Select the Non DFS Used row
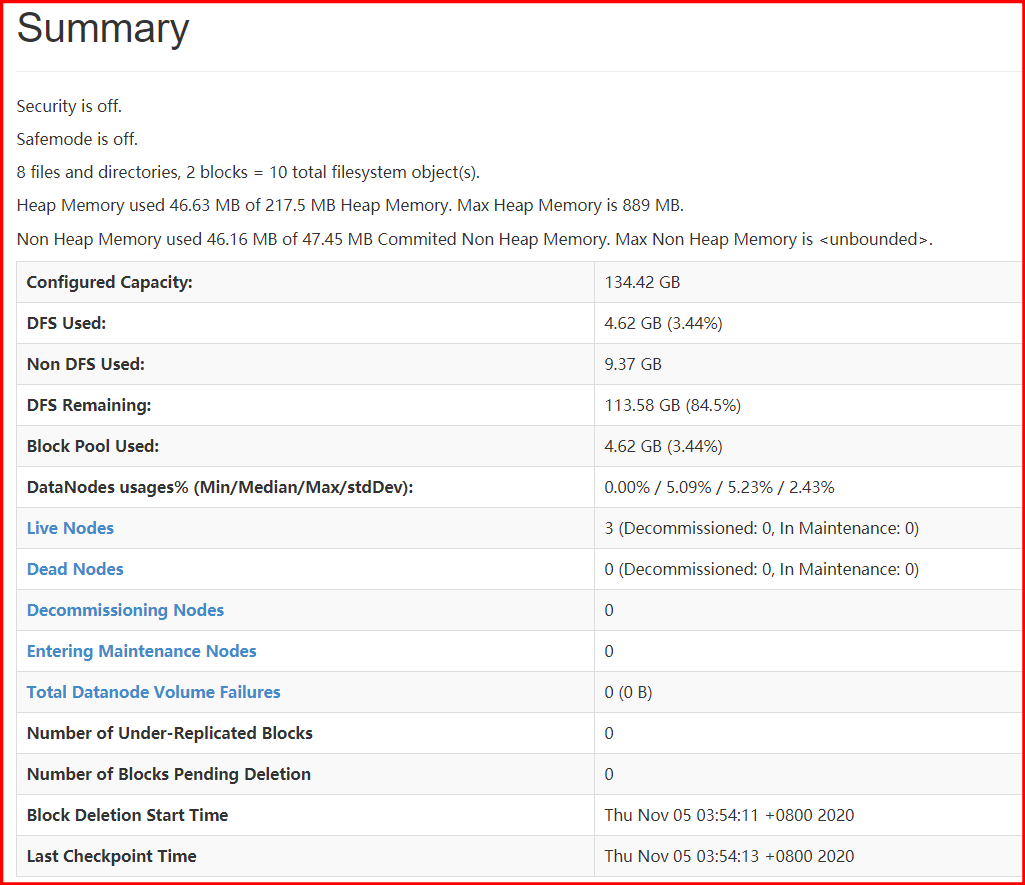Screen dimensions: 1025x885 (x=300, y=364)
